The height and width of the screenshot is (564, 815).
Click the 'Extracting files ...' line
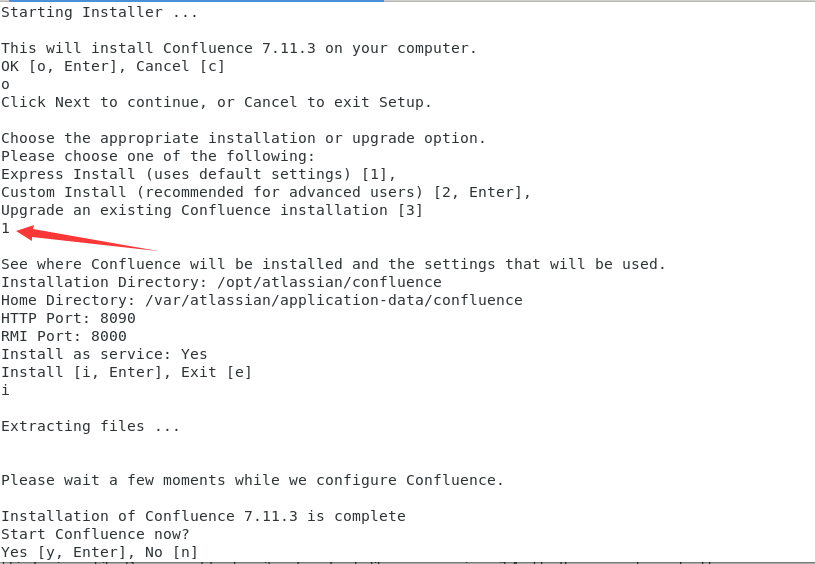(90, 426)
